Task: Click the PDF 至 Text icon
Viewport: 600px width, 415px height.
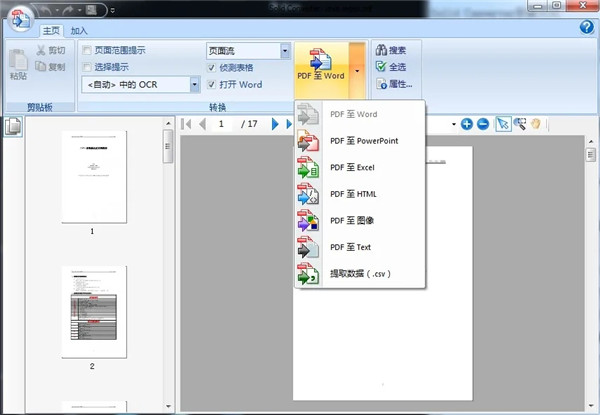Action: 308,246
